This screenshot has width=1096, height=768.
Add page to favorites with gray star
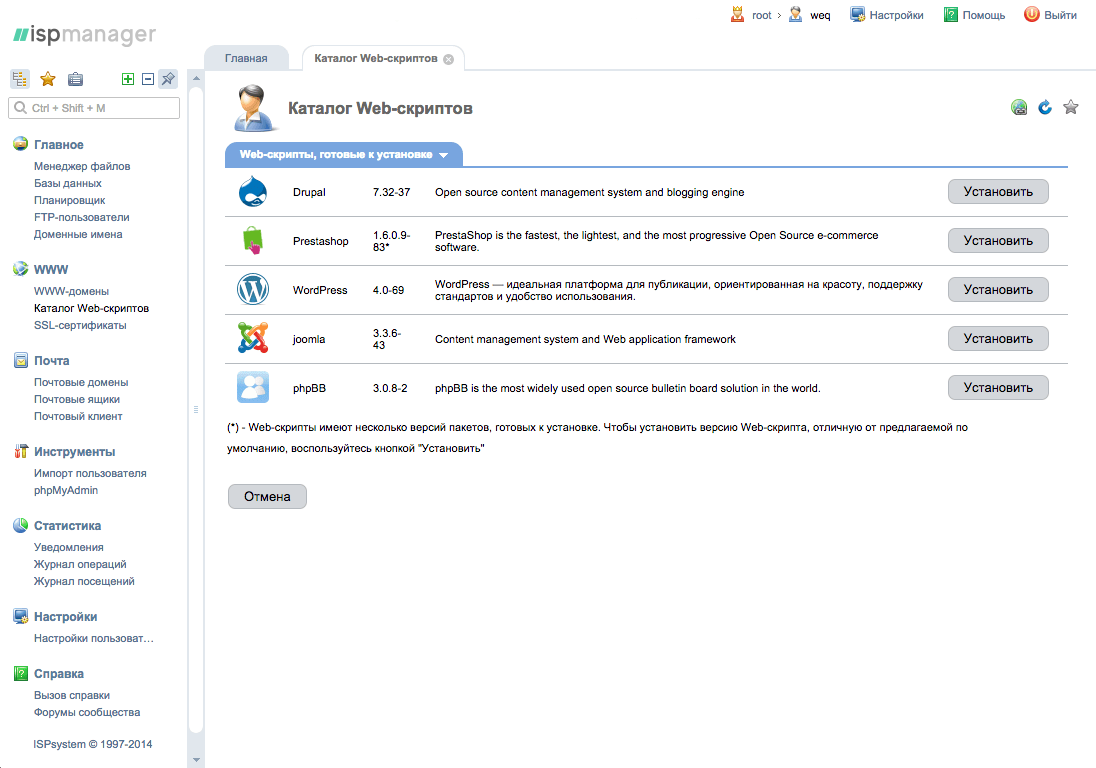[x=1071, y=107]
